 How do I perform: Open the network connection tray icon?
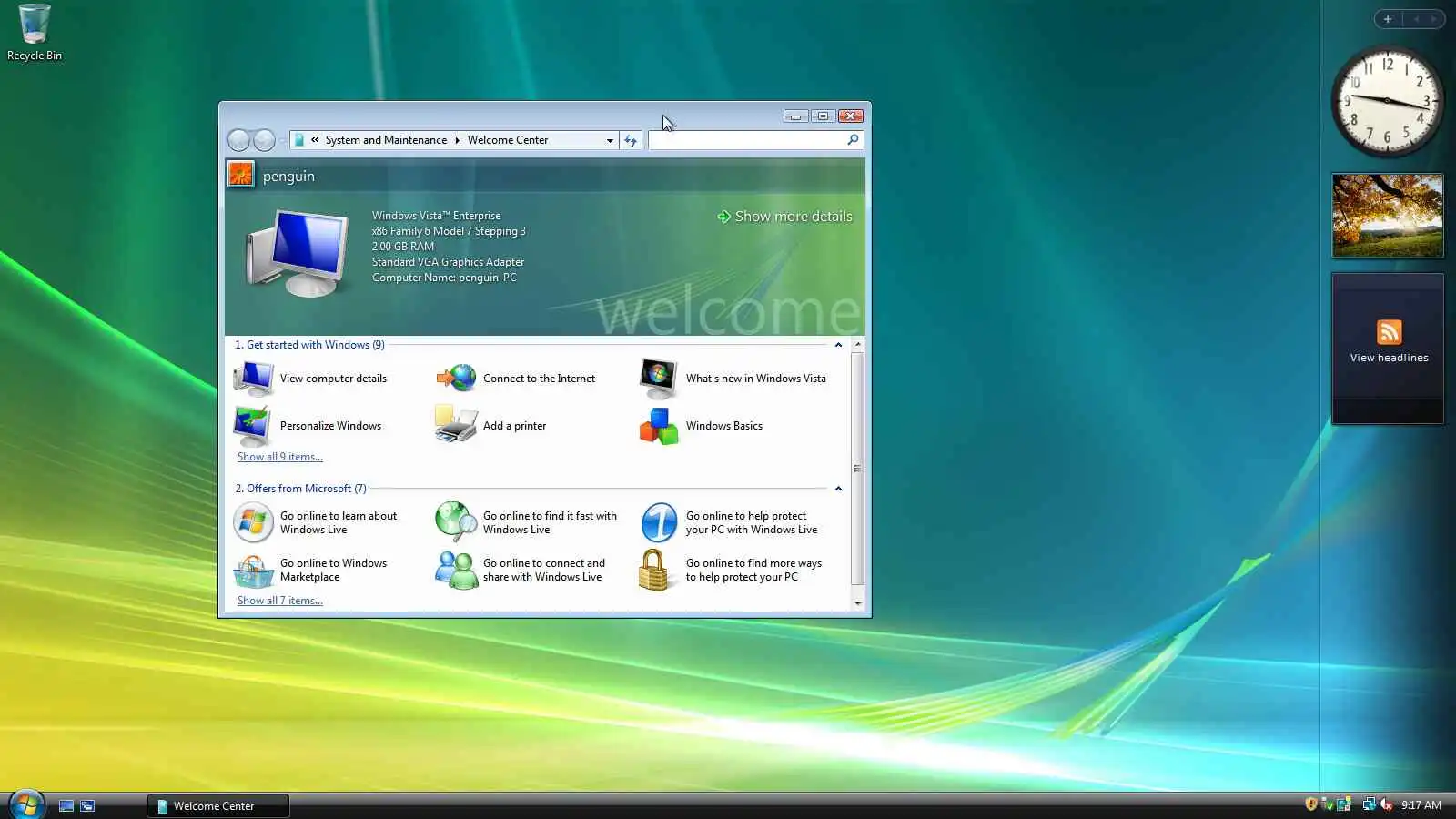click(1369, 804)
